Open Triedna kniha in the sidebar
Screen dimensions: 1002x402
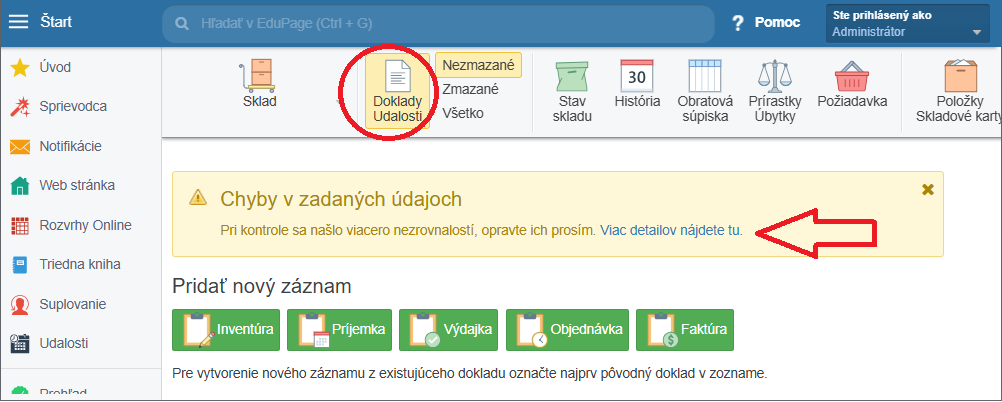coord(80,264)
